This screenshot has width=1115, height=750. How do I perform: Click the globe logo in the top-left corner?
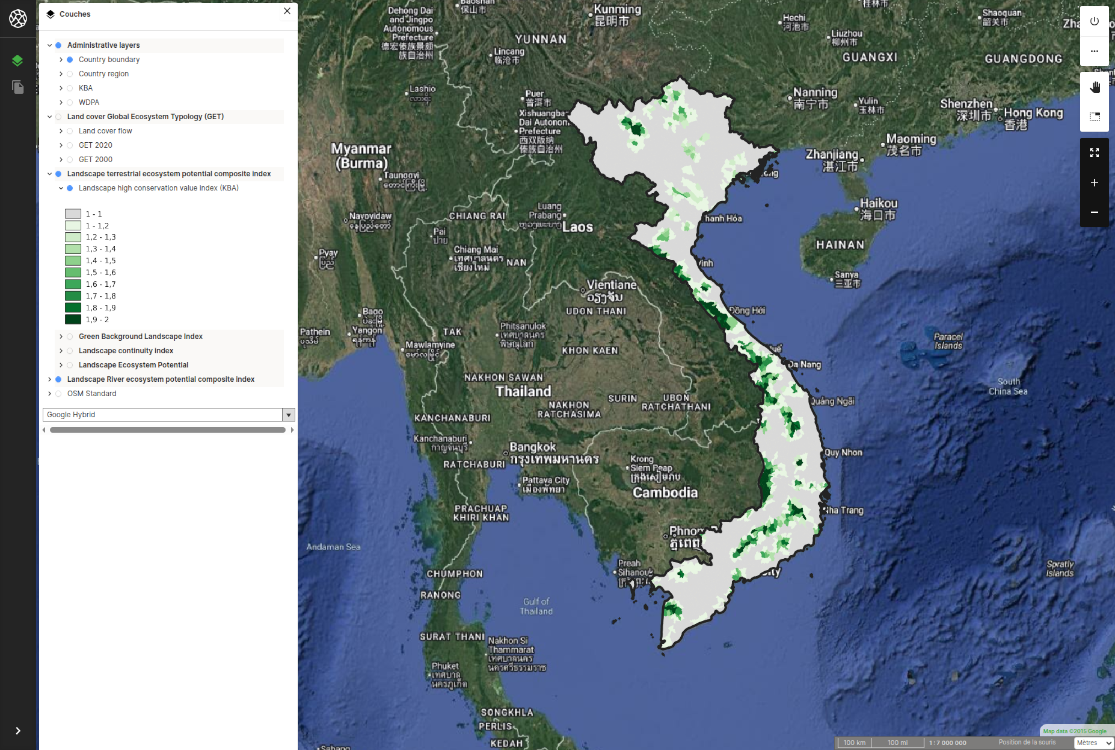point(17,17)
